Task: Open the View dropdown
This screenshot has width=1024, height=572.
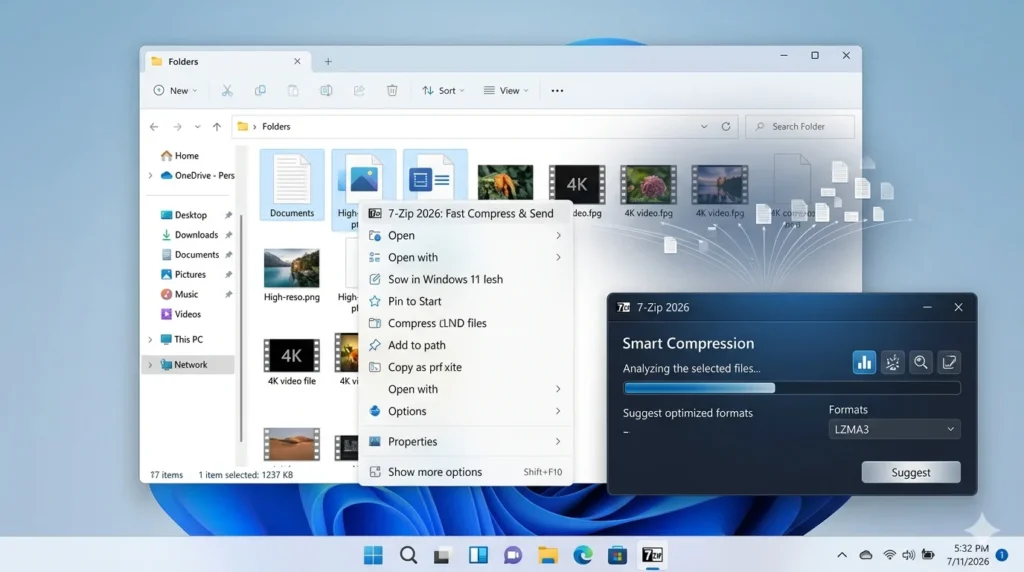Action: click(x=506, y=91)
